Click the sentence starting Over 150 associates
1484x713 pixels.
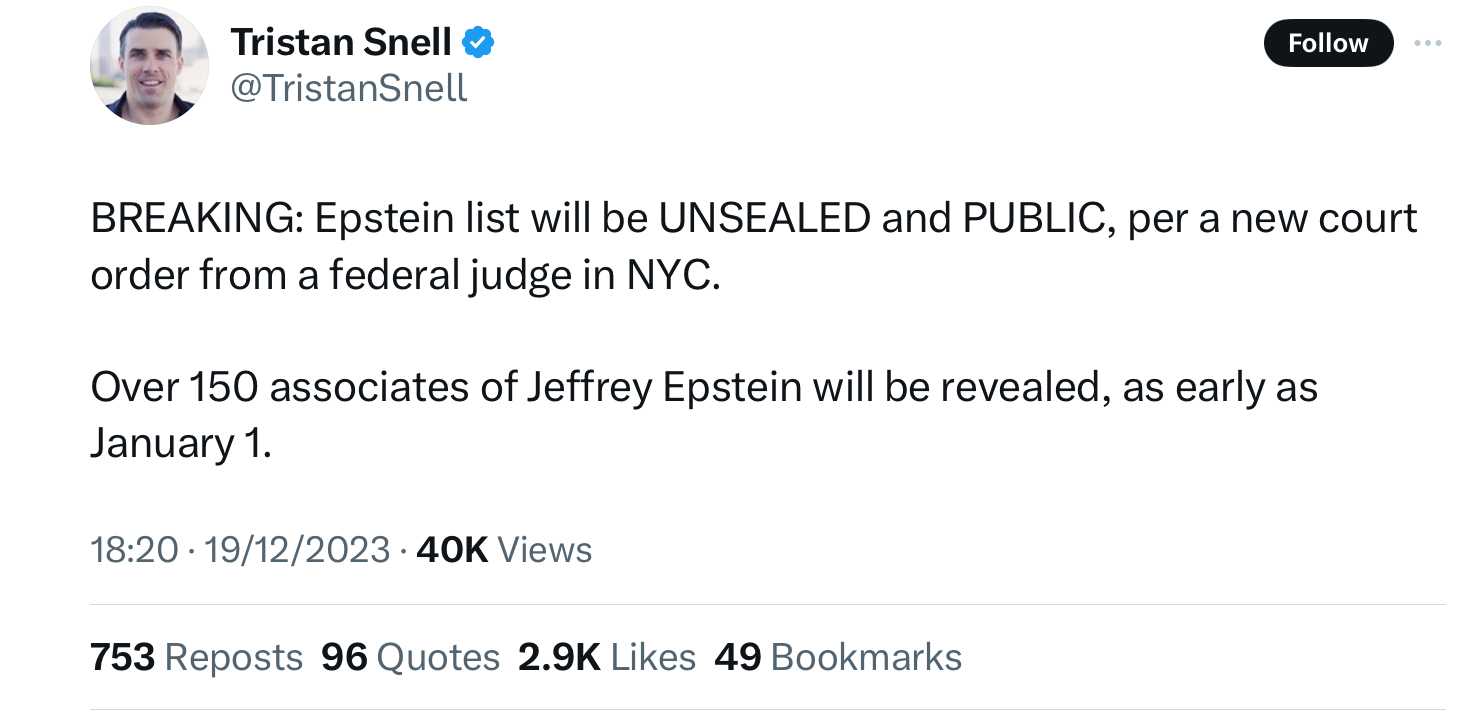704,415
